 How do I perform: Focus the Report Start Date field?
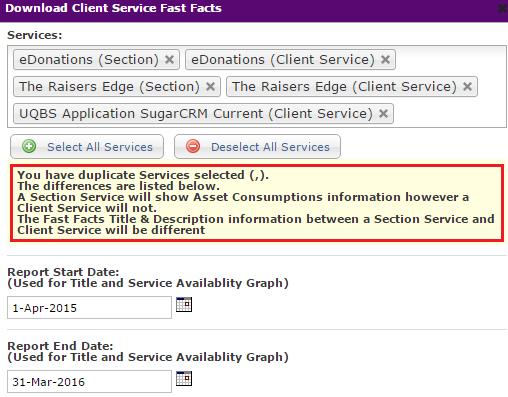click(x=89, y=308)
